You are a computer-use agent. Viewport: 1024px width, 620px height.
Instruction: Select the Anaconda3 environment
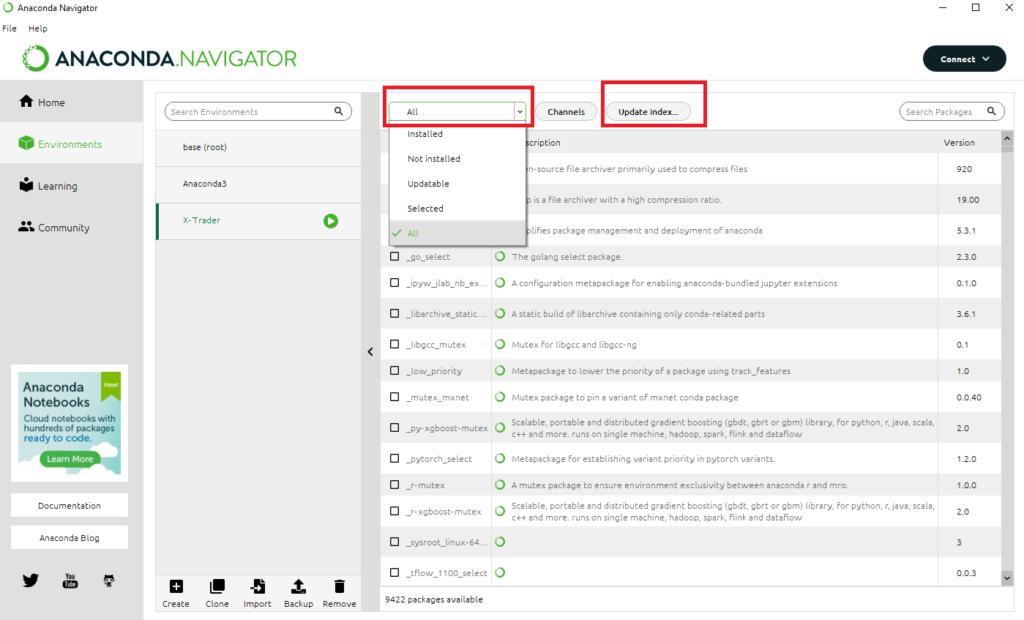coord(259,184)
